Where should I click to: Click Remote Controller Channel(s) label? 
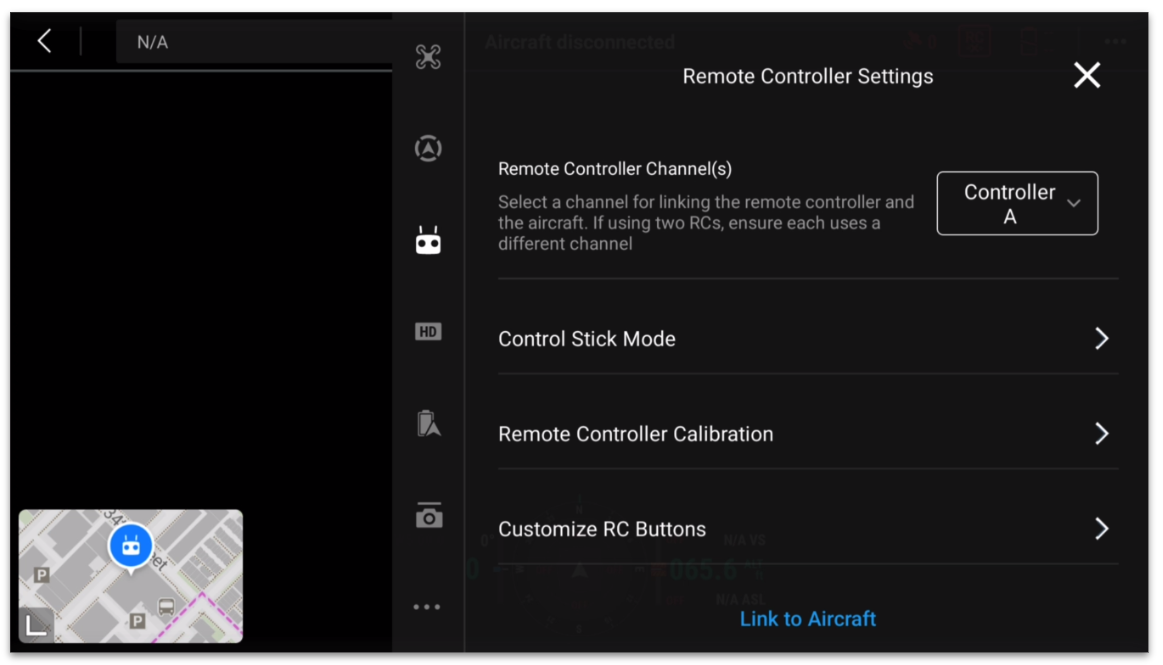[x=615, y=169]
